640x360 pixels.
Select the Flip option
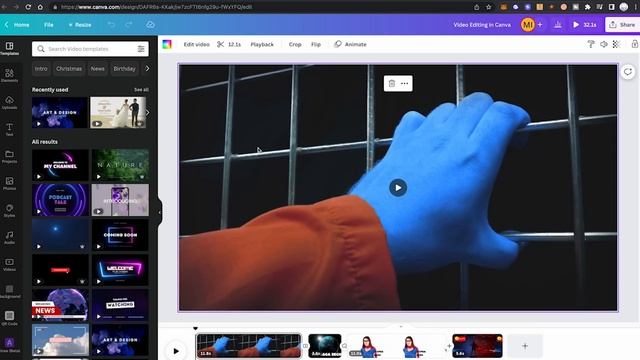[x=316, y=44]
